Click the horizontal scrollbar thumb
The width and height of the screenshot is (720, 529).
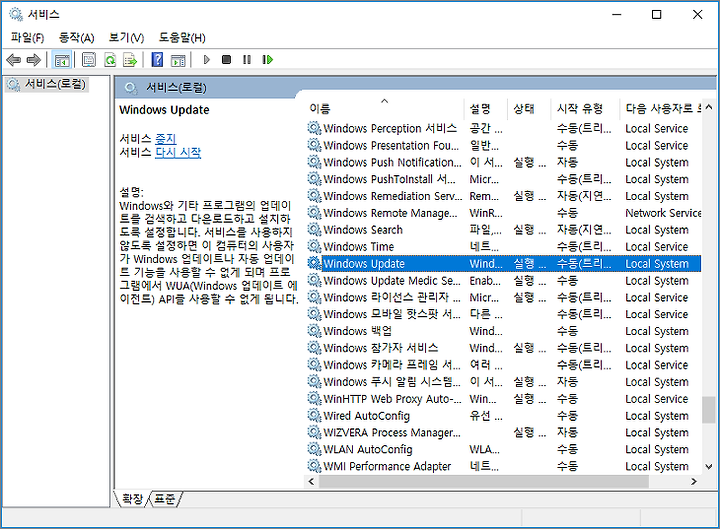(484, 481)
